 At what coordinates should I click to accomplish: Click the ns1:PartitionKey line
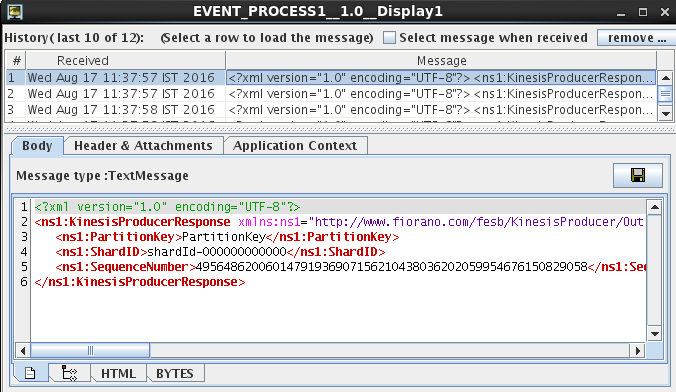(x=227, y=237)
